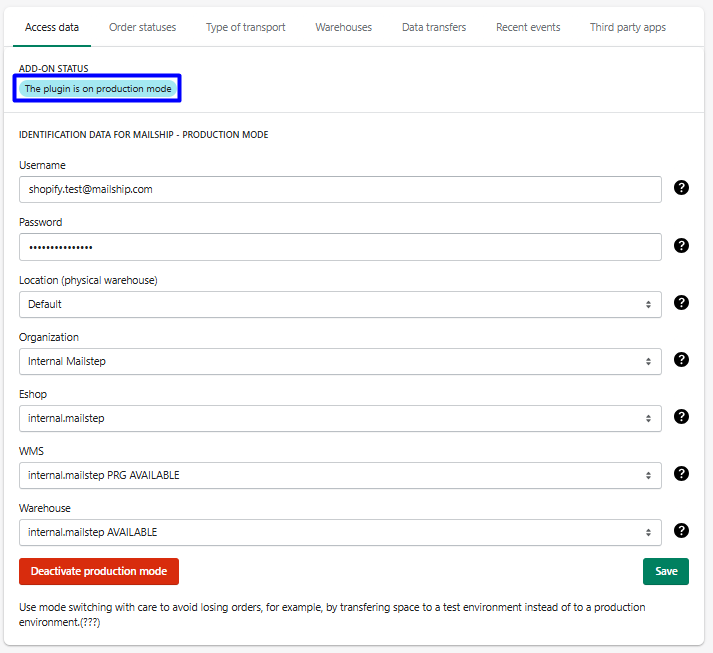Open the Warehouse field help icon

pos(682,530)
